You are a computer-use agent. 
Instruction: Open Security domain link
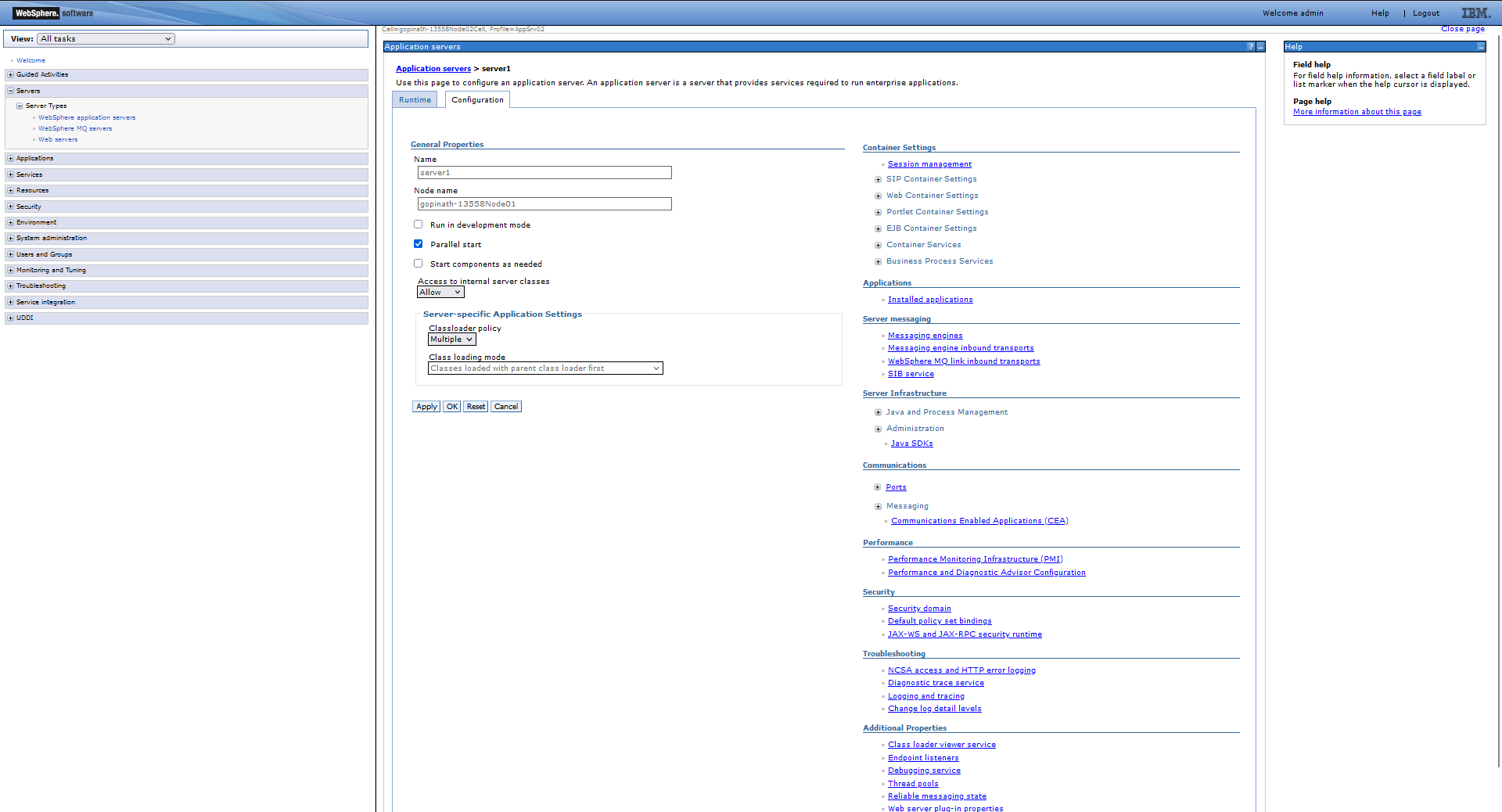919,609
